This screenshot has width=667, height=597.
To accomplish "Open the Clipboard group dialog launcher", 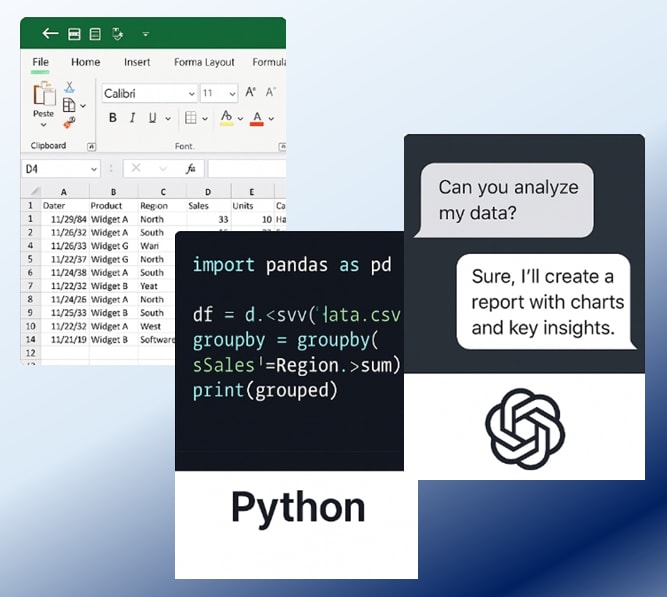I will click(91, 147).
